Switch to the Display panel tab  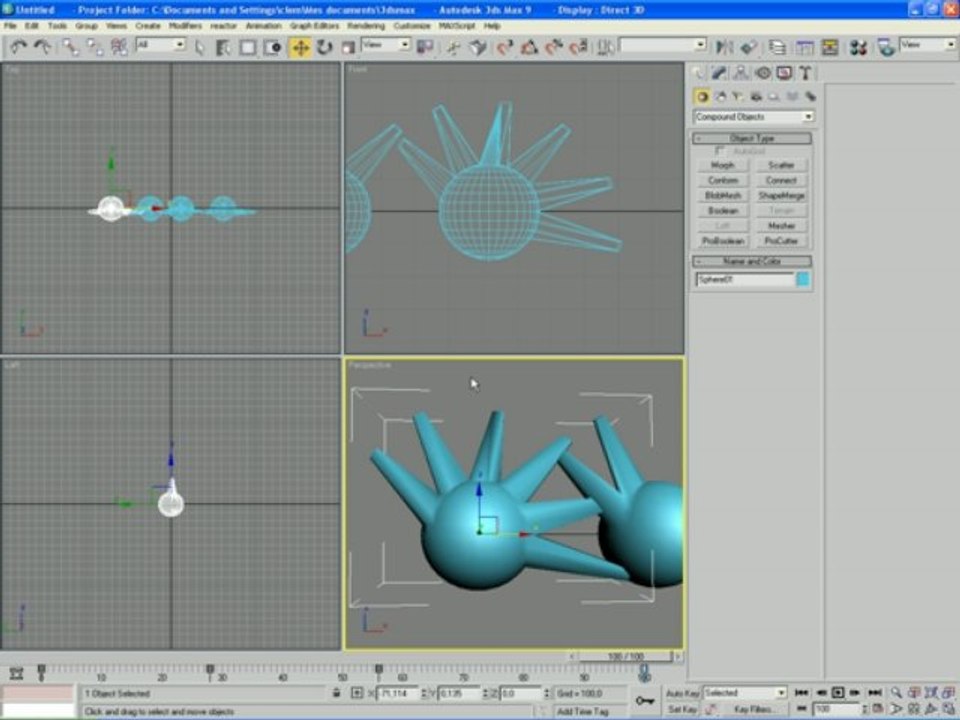[784, 73]
